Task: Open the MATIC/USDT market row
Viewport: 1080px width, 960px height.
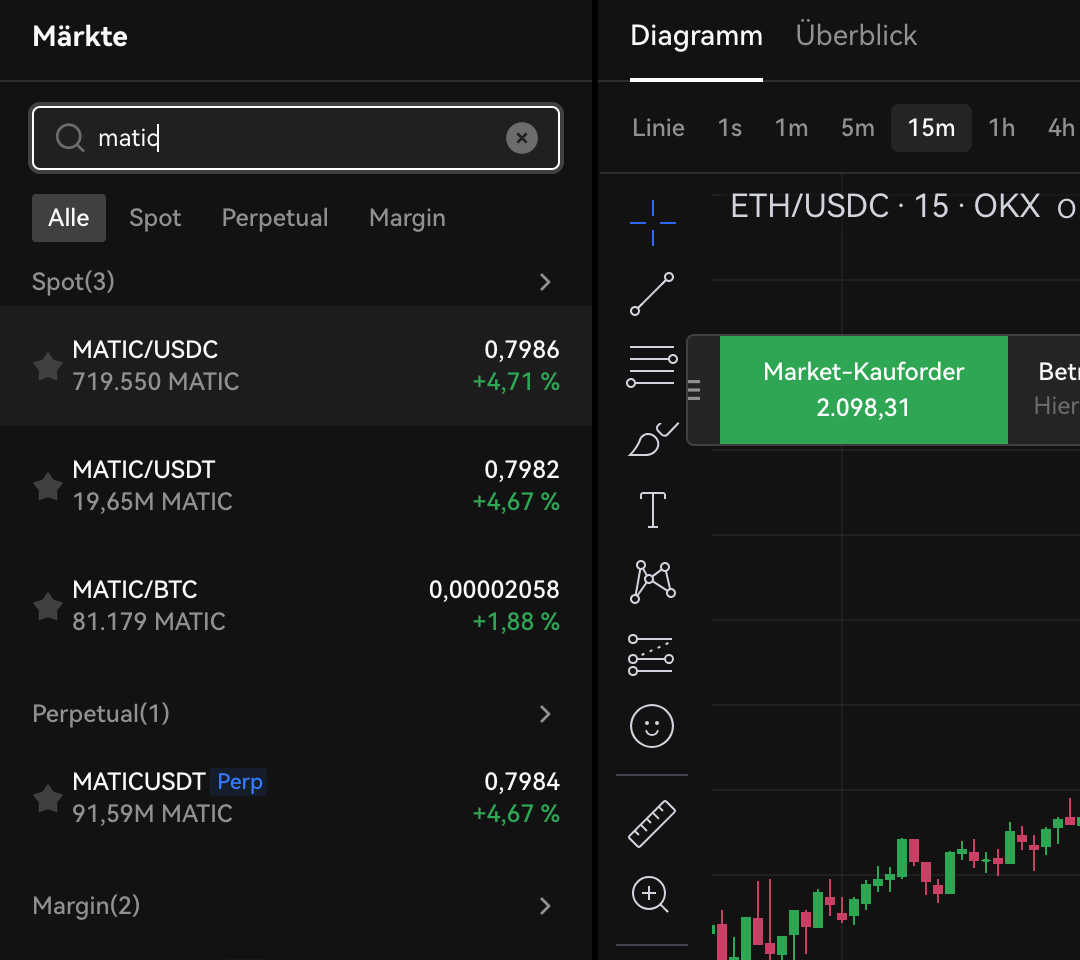Action: (296, 486)
